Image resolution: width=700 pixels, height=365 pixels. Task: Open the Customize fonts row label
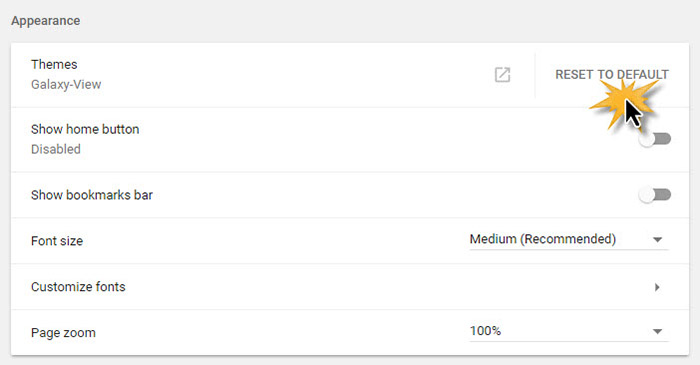(78, 286)
